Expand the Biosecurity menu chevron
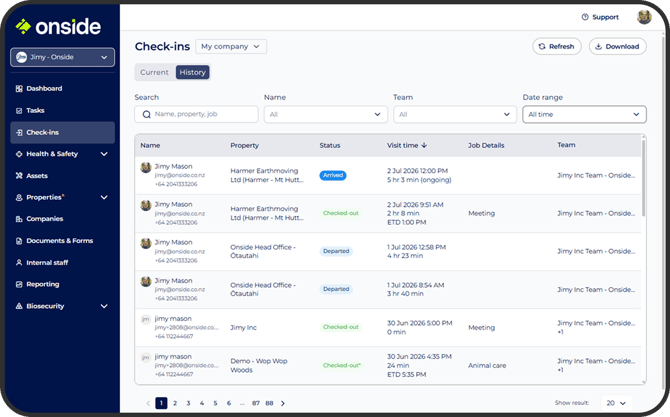The width and height of the screenshot is (670, 417). coord(104,306)
